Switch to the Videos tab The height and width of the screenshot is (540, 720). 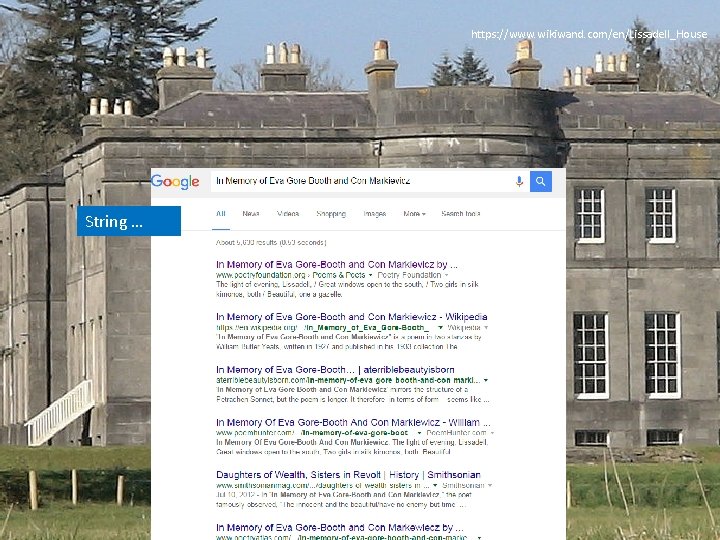[x=288, y=214]
